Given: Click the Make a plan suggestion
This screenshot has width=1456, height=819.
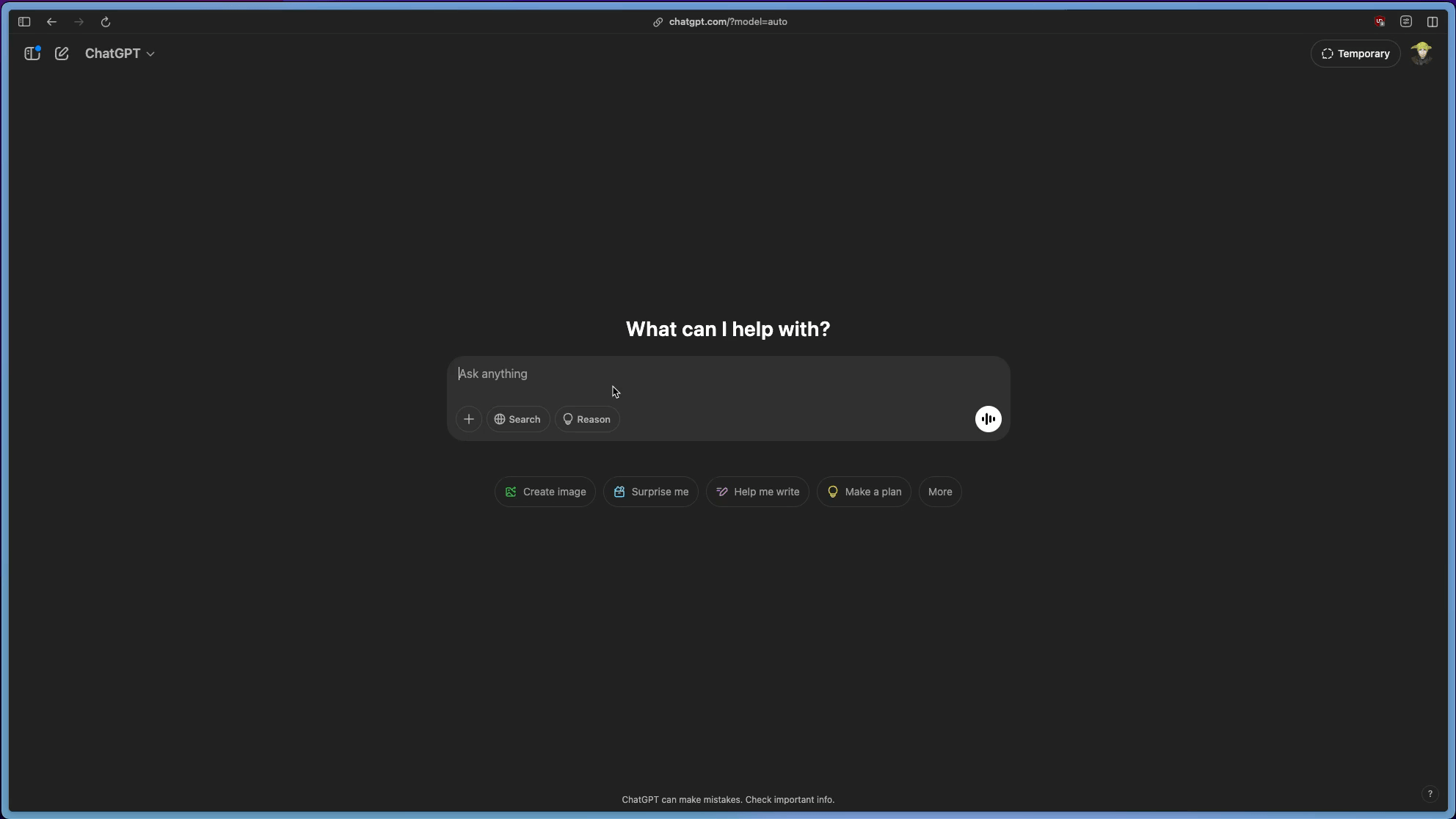Looking at the screenshot, I should tap(864, 492).
